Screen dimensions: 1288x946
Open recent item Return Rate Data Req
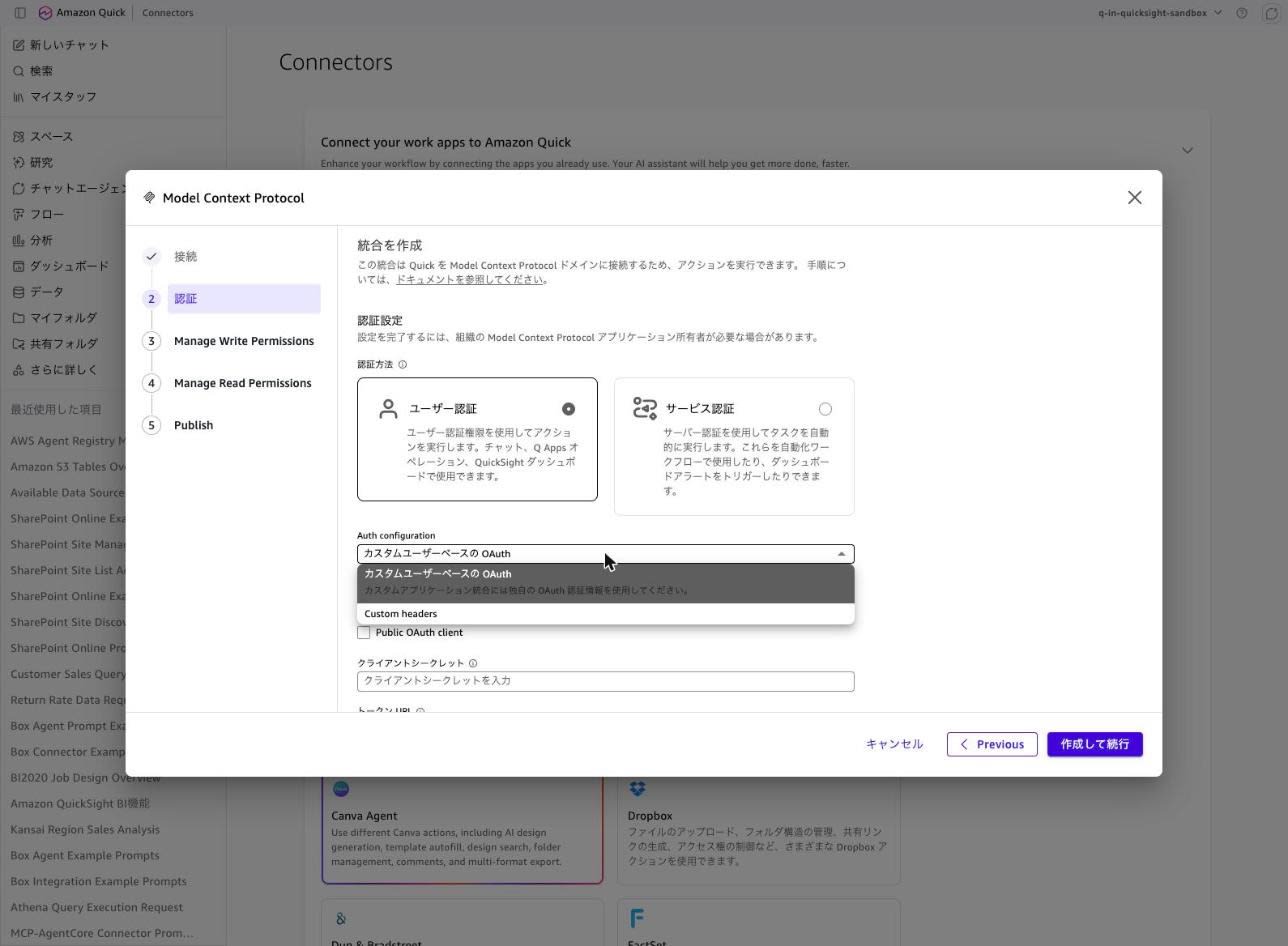point(68,700)
